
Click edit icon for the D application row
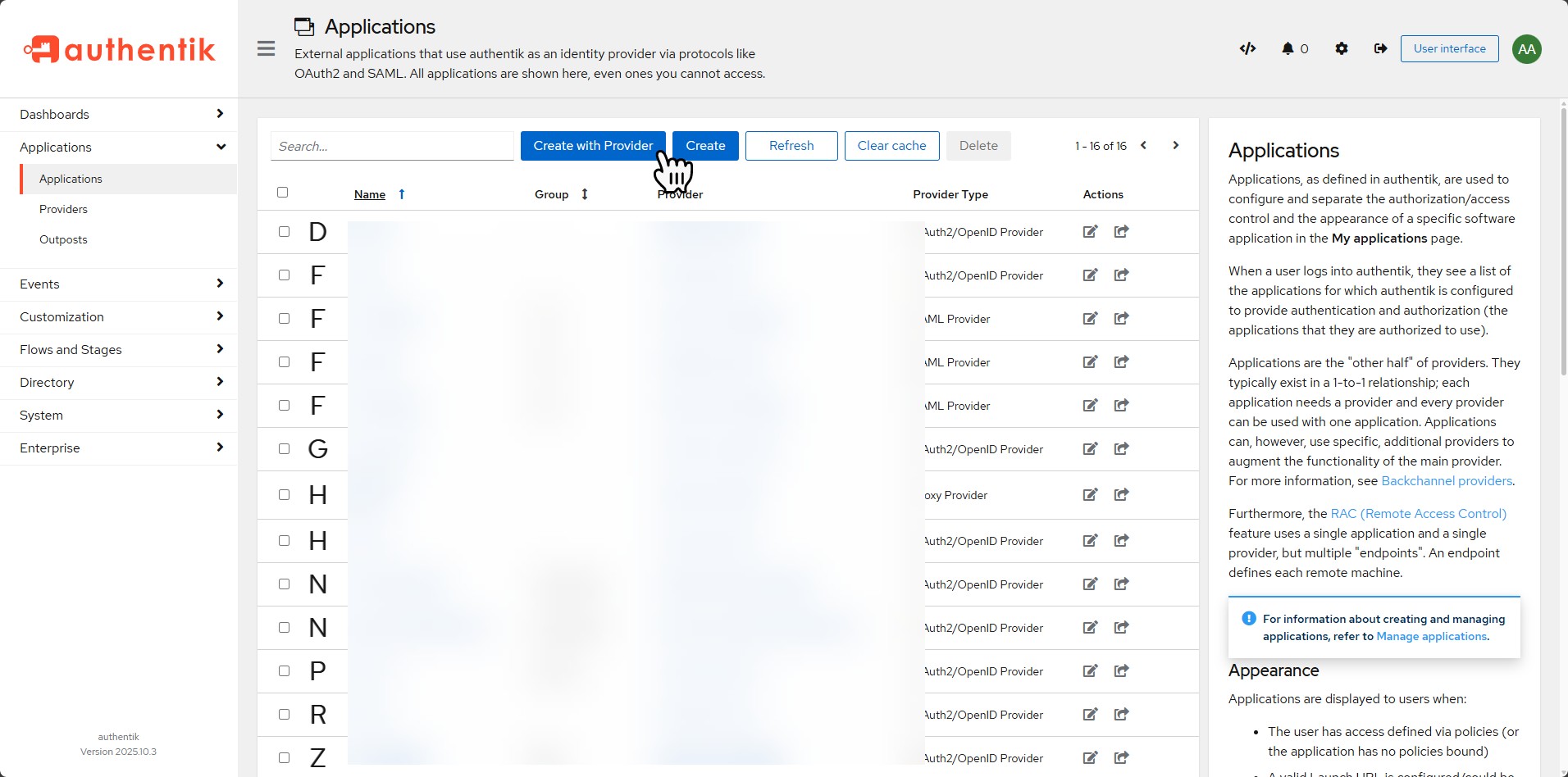point(1090,232)
